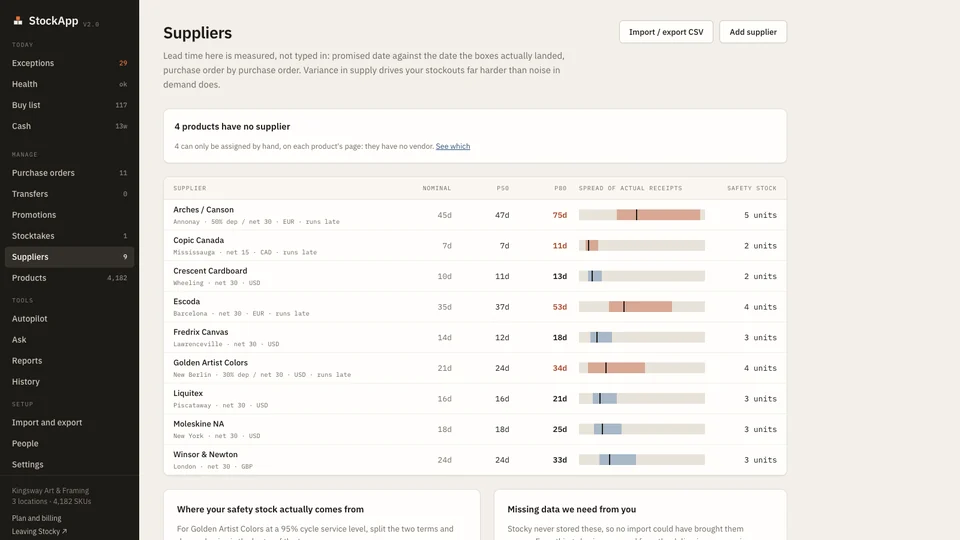Click the P80 column header
This screenshot has width=960, height=540.
click(x=560, y=188)
